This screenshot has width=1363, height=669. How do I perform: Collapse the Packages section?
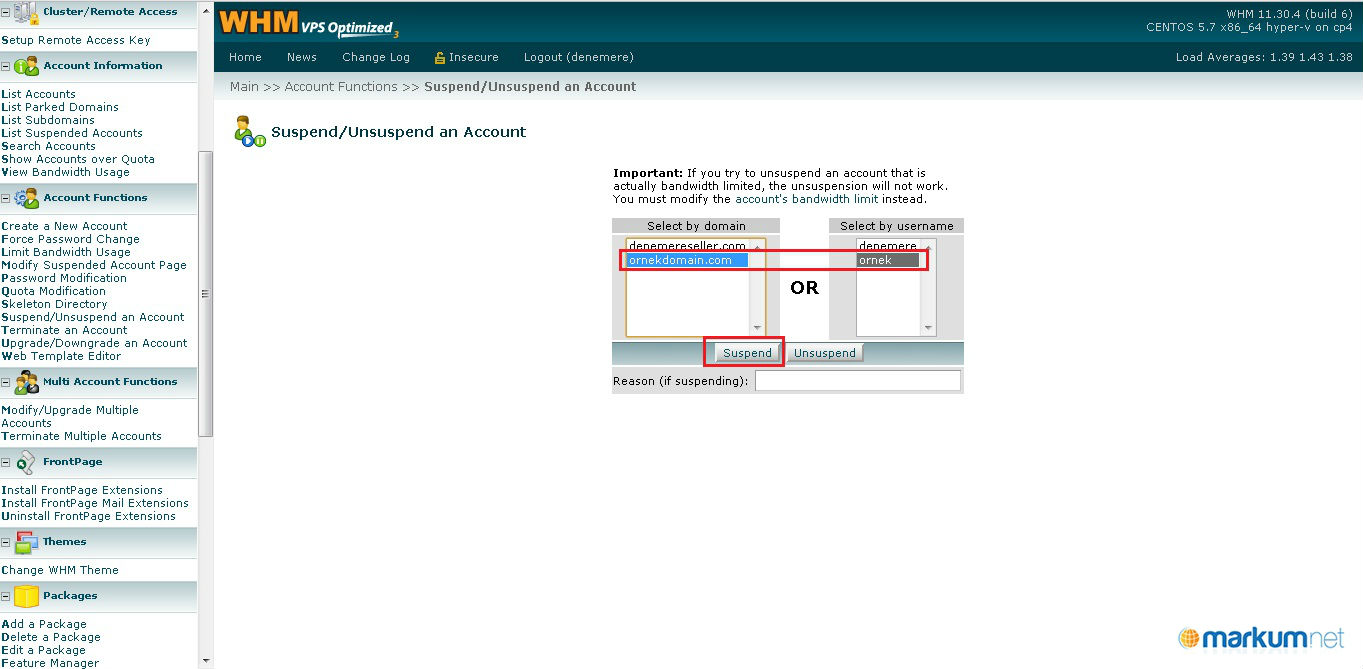(x=6, y=596)
